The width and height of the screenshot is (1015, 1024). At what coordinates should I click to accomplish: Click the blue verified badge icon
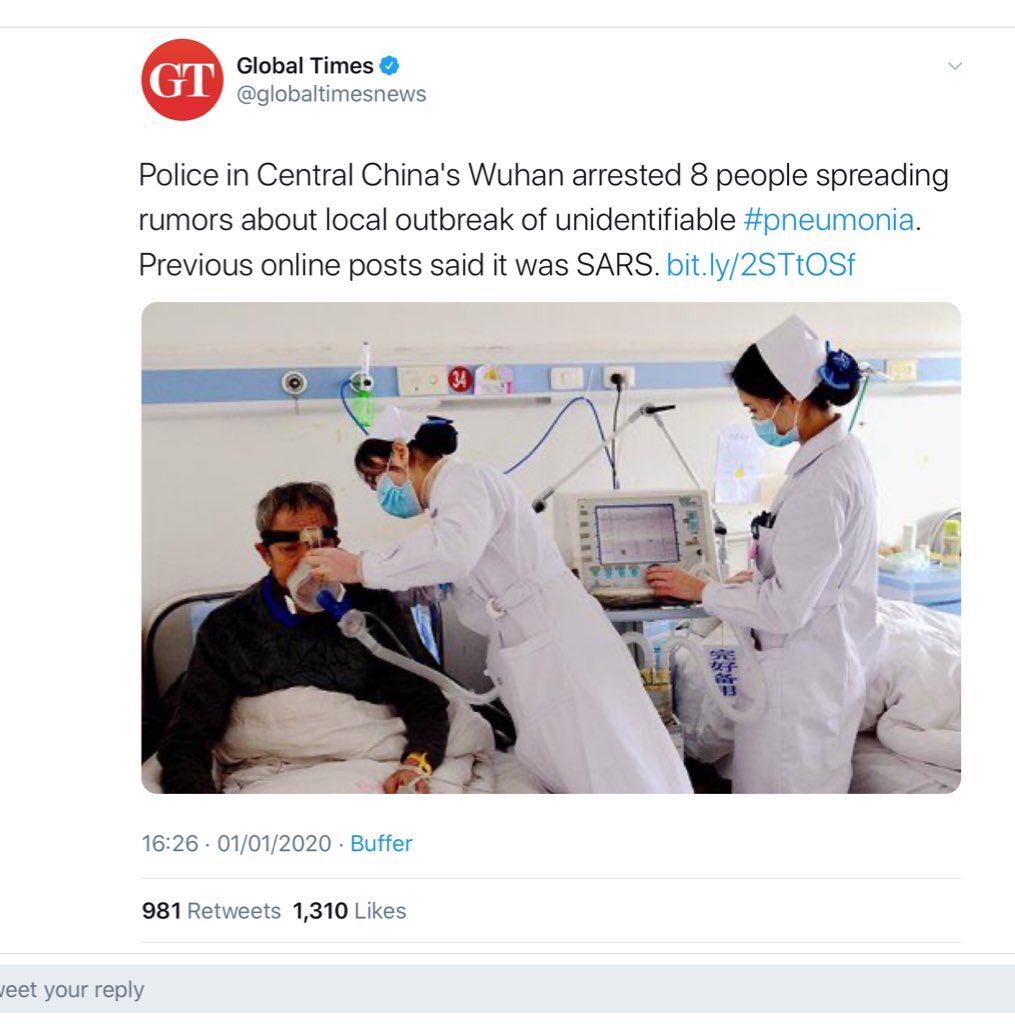coord(389,65)
